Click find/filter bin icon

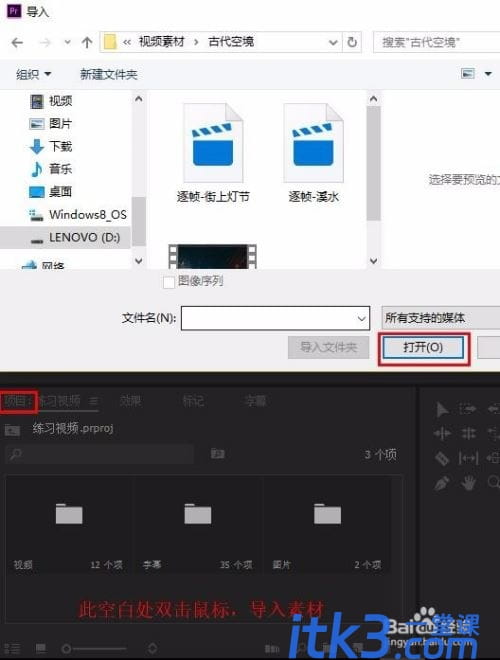(218, 454)
